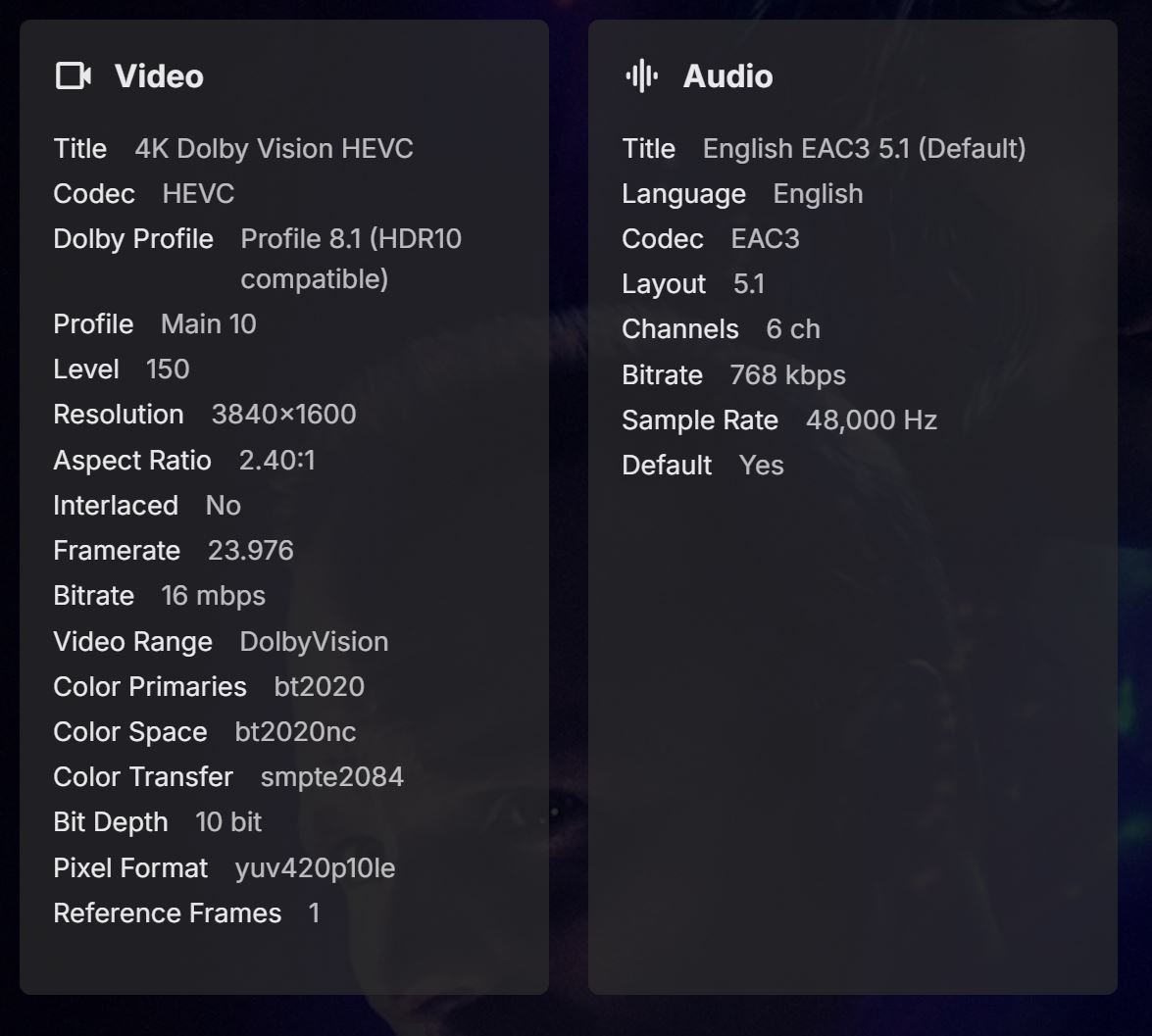Click the 23.976 framerate value
This screenshot has width=1152, height=1036.
(250, 551)
